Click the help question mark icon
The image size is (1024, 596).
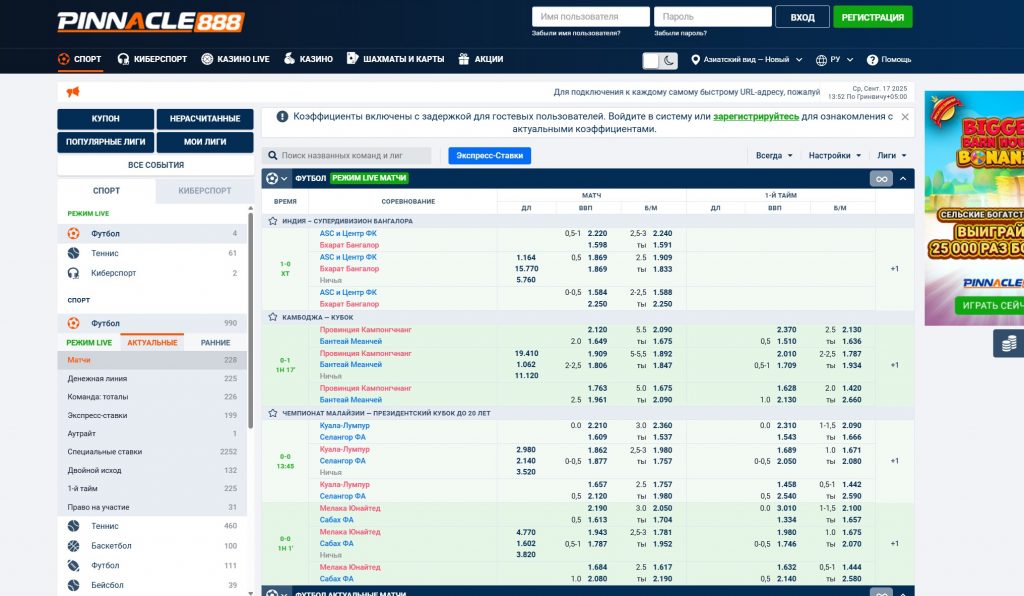point(872,60)
